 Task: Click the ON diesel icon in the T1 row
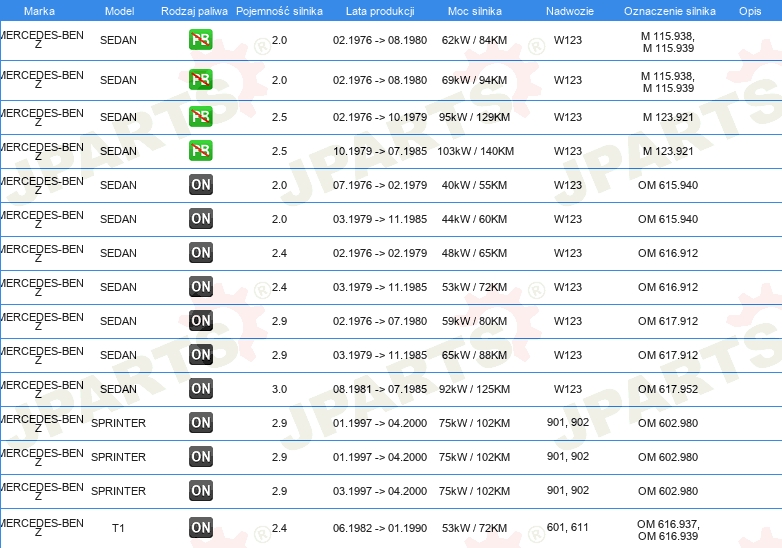click(x=201, y=528)
